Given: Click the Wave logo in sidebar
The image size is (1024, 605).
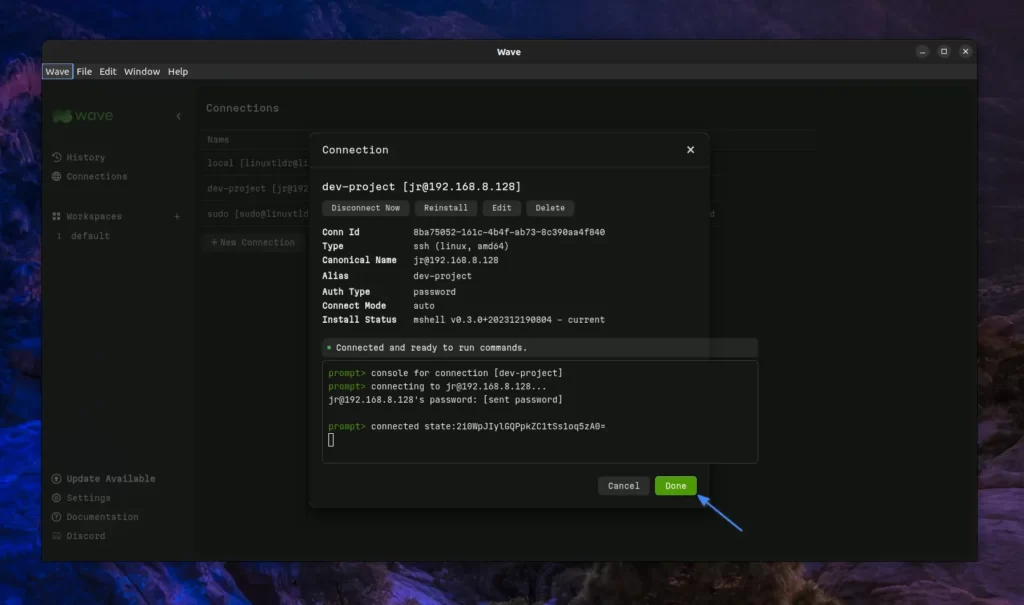Looking at the screenshot, I should click(83, 116).
